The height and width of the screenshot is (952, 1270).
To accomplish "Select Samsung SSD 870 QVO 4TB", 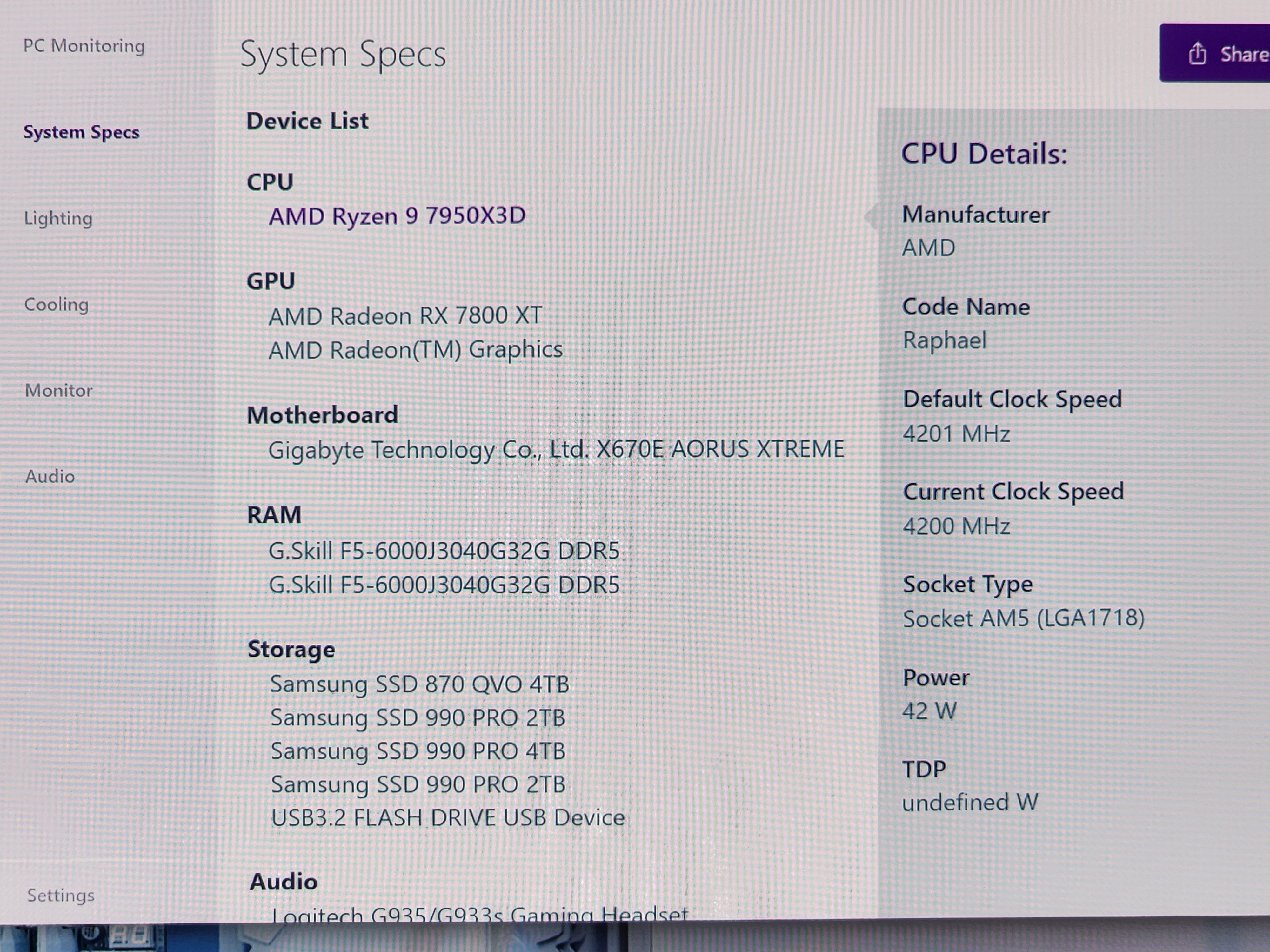I will (x=420, y=684).
